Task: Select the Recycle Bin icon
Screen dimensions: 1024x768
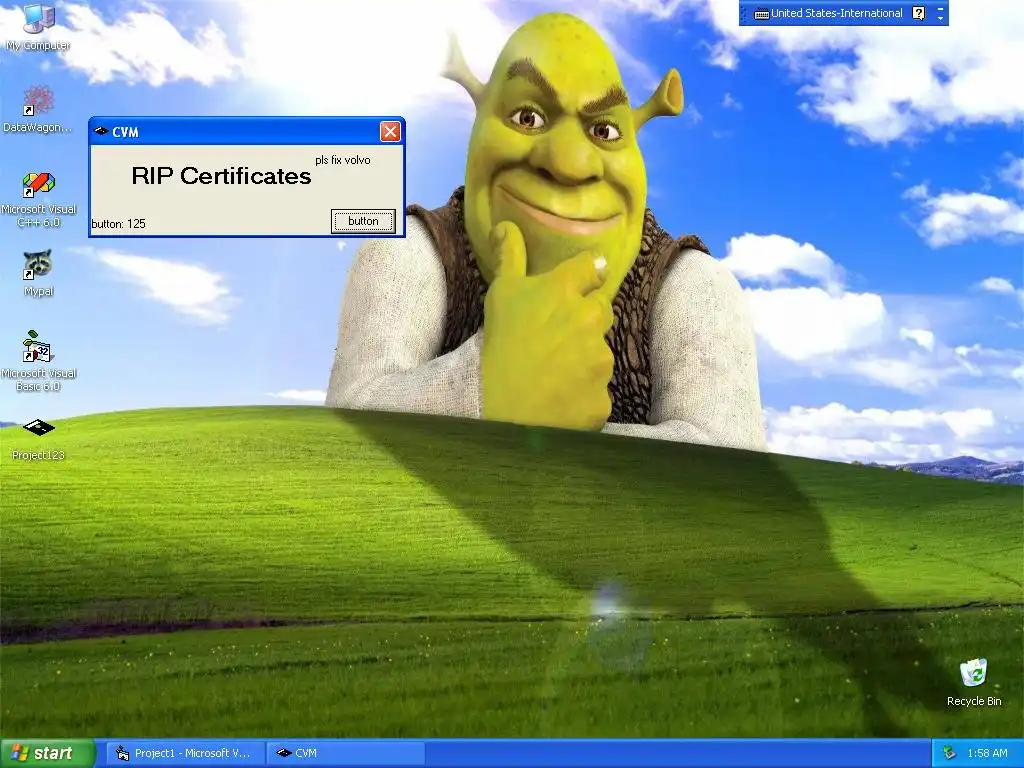Action: (974, 682)
